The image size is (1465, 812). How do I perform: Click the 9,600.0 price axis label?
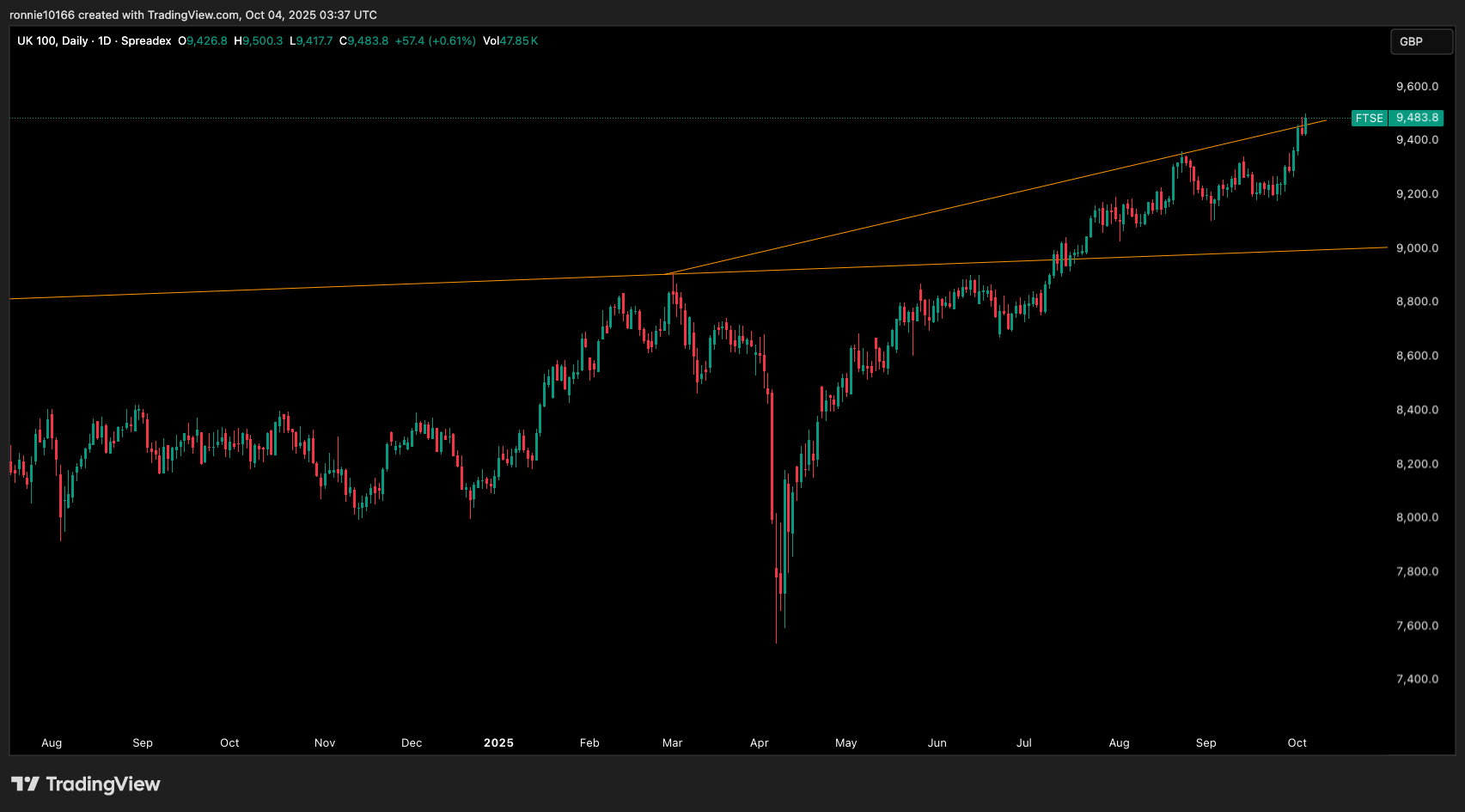(1417, 86)
